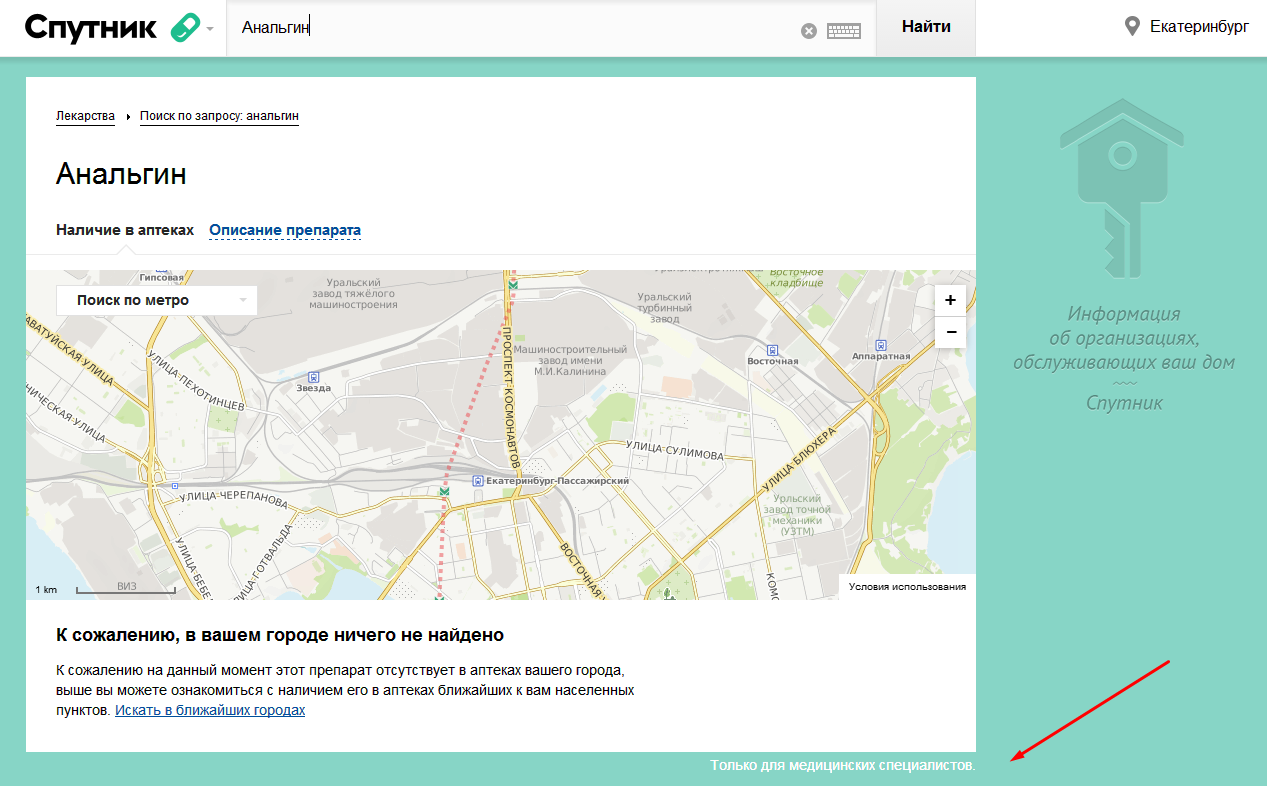This screenshot has height=786, width=1267.
Task: Open Условия использования map link
Action: (x=907, y=587)
